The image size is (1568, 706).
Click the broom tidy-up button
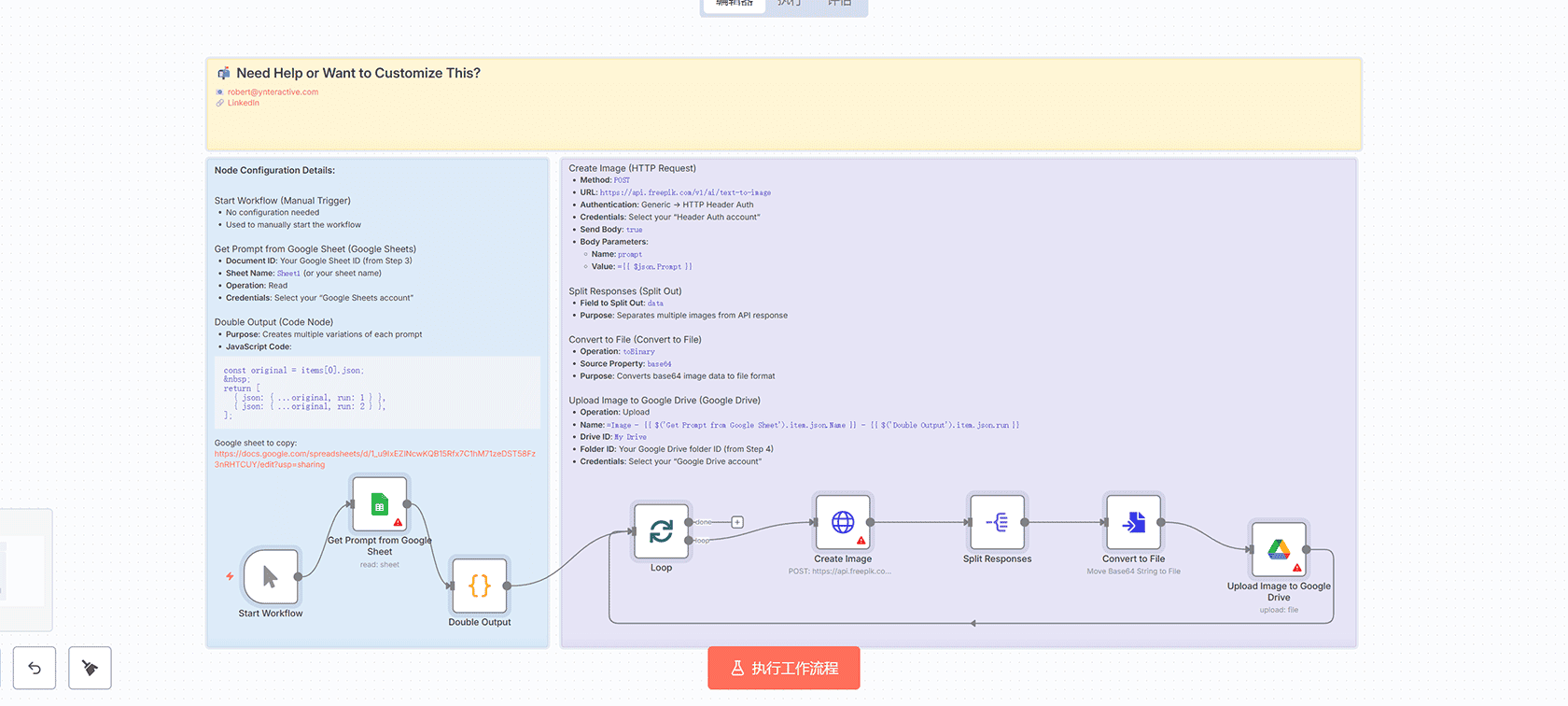click(90, 668)
